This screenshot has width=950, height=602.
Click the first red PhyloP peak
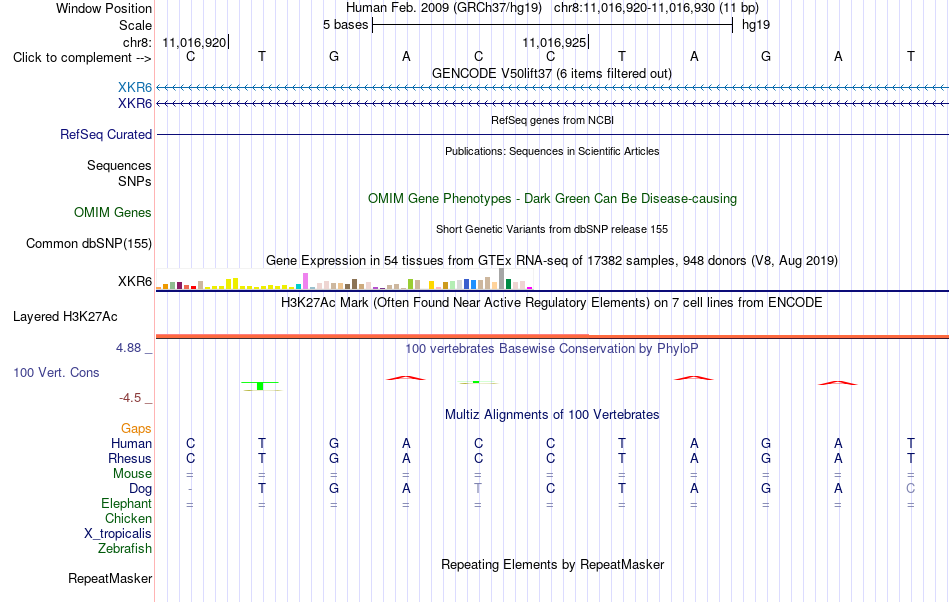click(x=406, y=378)
